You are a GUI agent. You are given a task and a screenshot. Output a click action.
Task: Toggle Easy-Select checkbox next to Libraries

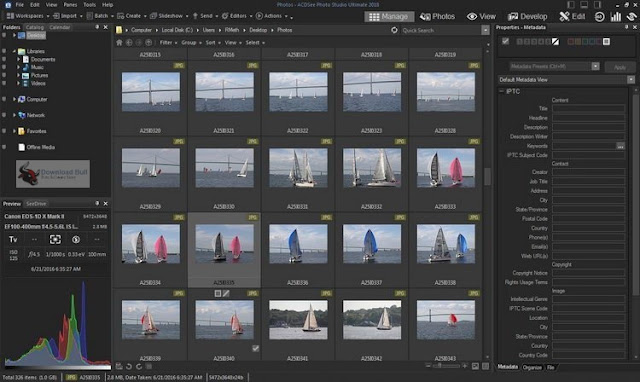point(4,51)
